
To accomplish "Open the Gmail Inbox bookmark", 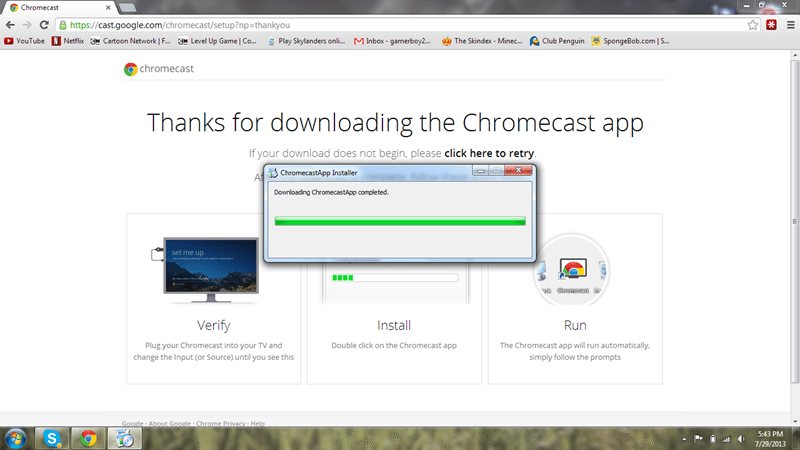I will (392, 41).
